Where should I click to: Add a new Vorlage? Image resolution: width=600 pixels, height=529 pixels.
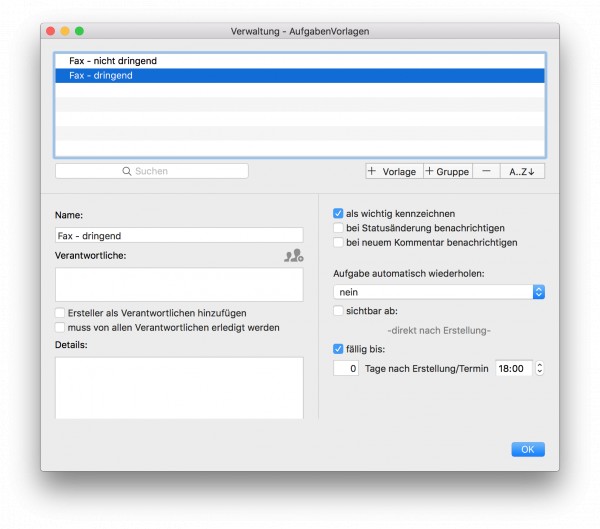[394, 171]
